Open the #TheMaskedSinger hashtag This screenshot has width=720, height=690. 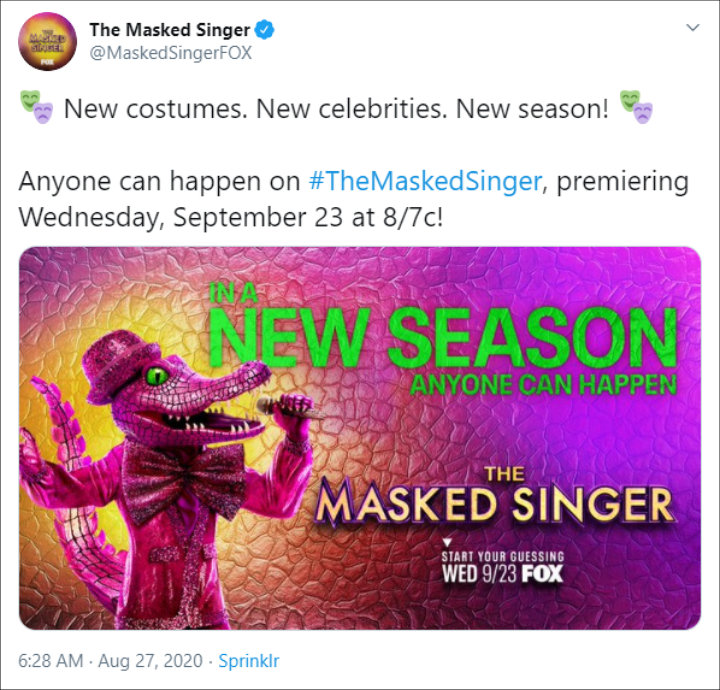(x=425, y=181)
